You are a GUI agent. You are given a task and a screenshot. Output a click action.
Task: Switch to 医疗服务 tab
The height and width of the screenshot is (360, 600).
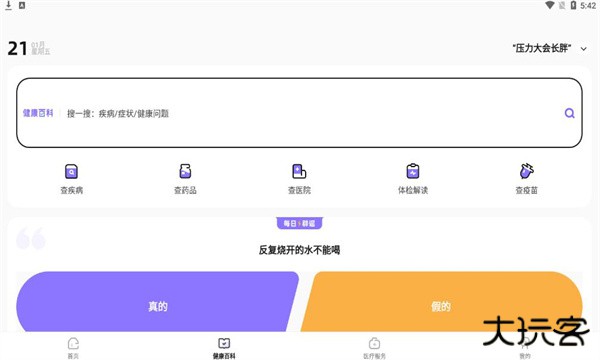point(374,348)
